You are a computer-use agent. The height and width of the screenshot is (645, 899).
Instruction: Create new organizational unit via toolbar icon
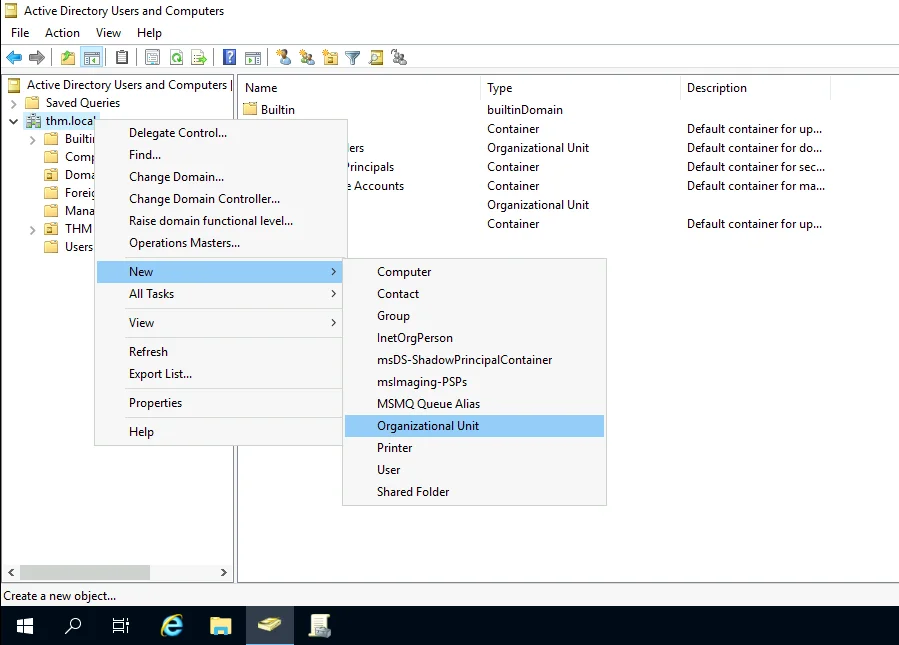click(330, 57)
